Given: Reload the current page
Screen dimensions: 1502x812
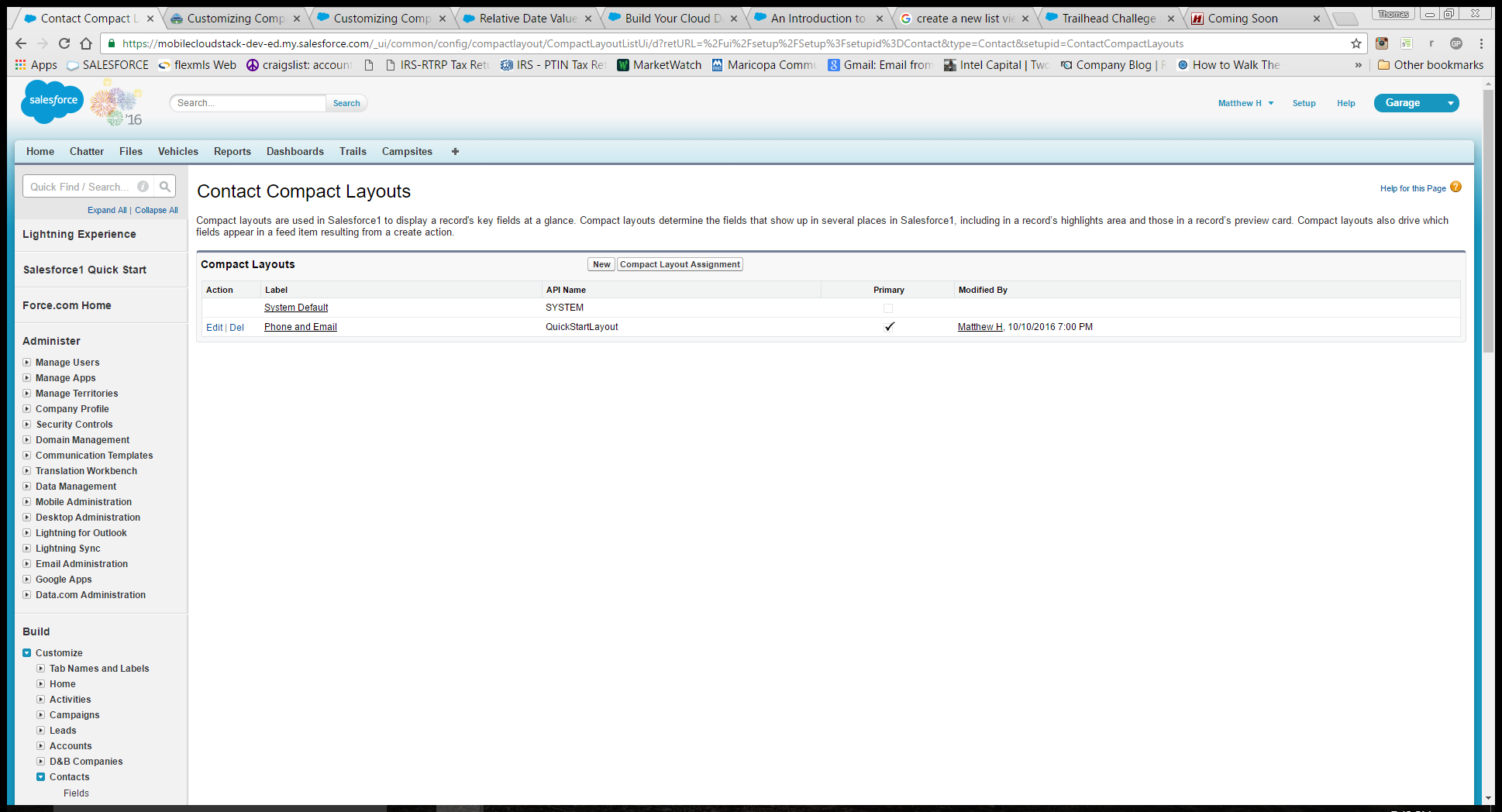Looking at the screenshot, I should [64, 43].
